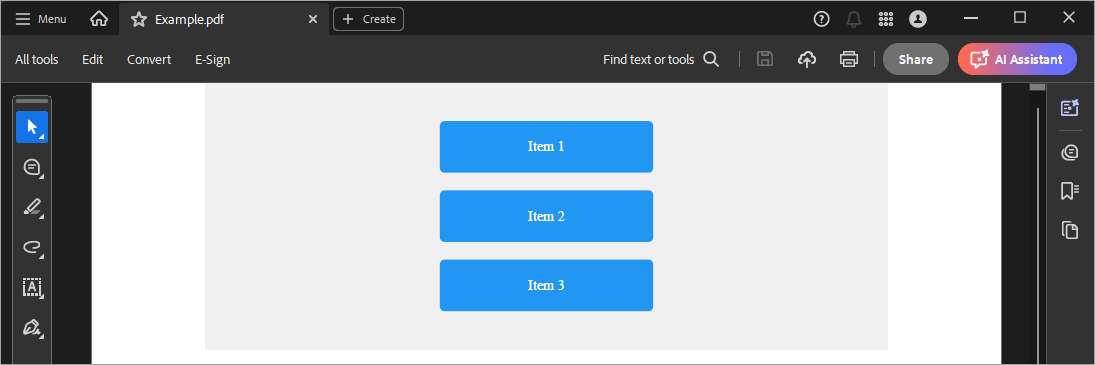
Task: Choose the highlighter tool
Action: pos(32,207)
